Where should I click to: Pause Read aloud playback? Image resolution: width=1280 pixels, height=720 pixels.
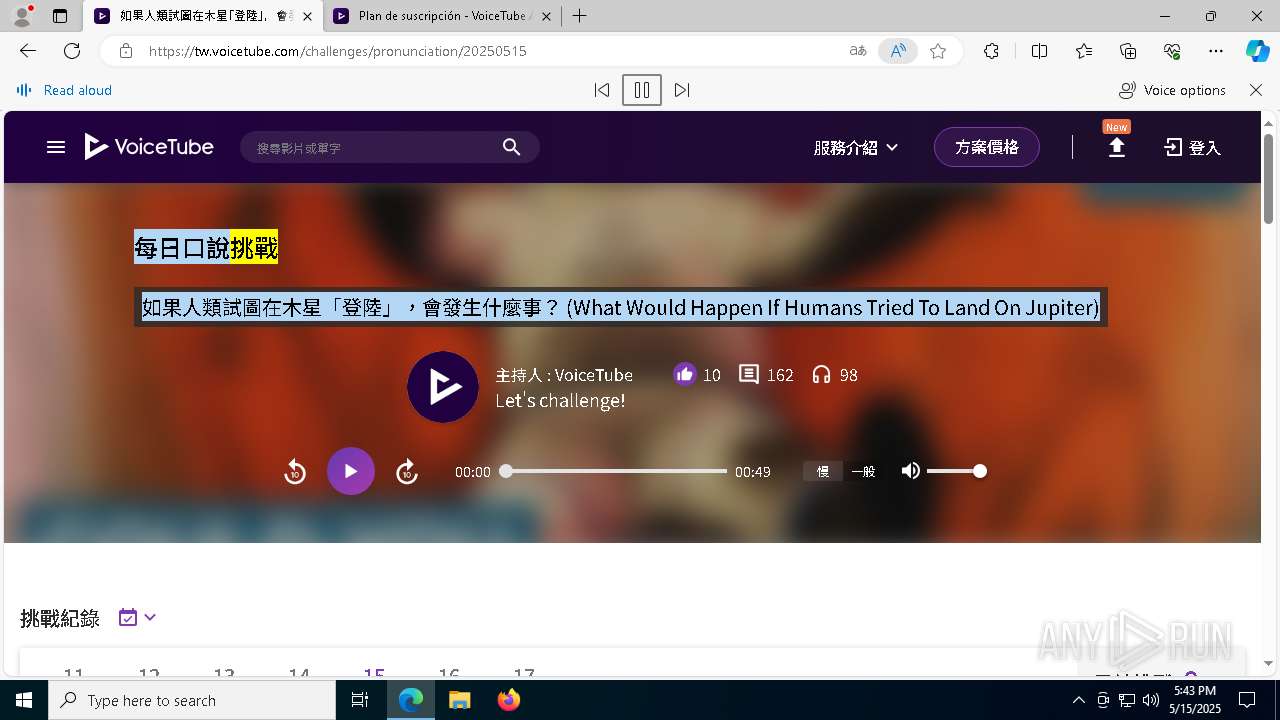coord(642,90)
